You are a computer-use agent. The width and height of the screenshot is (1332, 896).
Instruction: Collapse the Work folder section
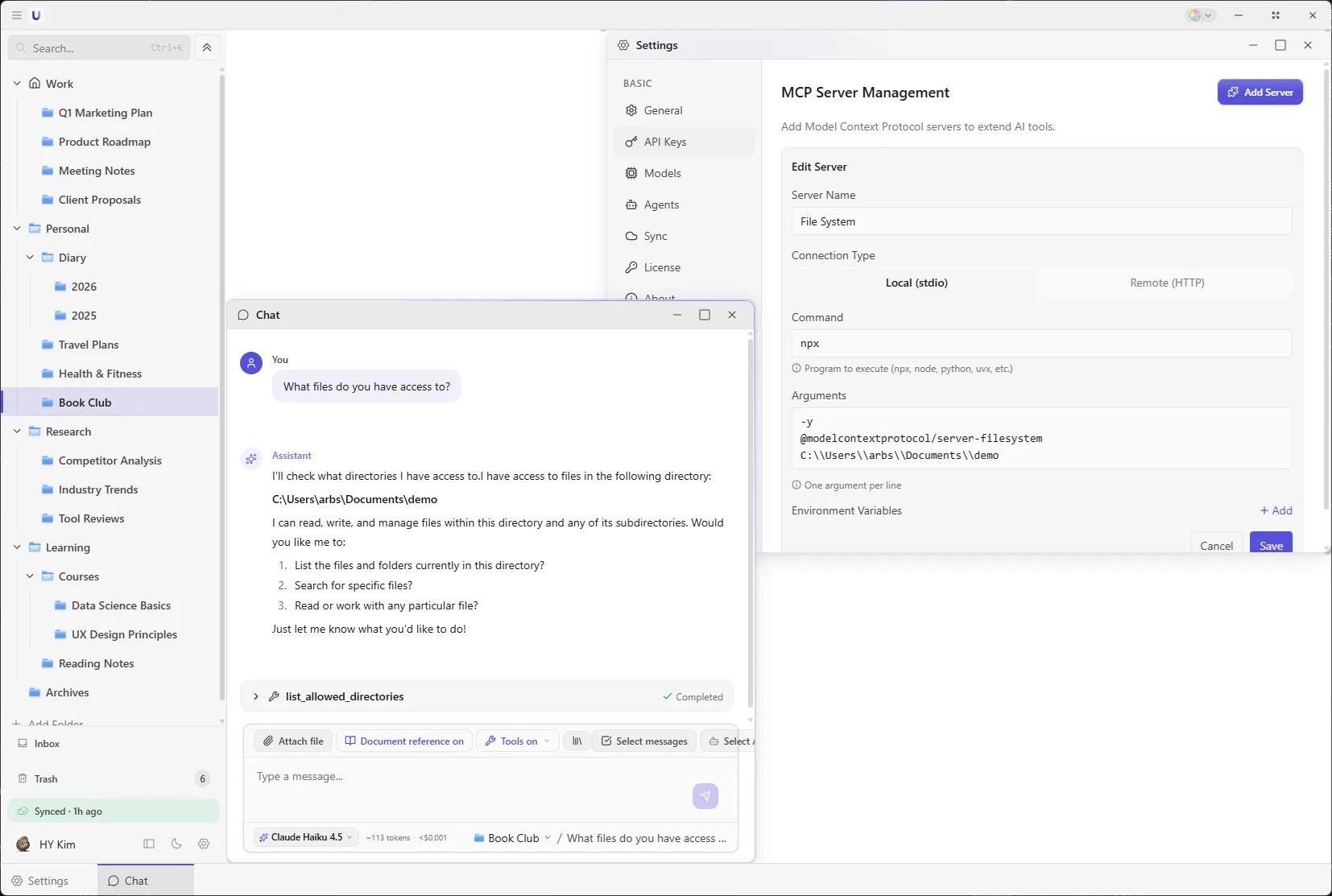click(16, 83)
